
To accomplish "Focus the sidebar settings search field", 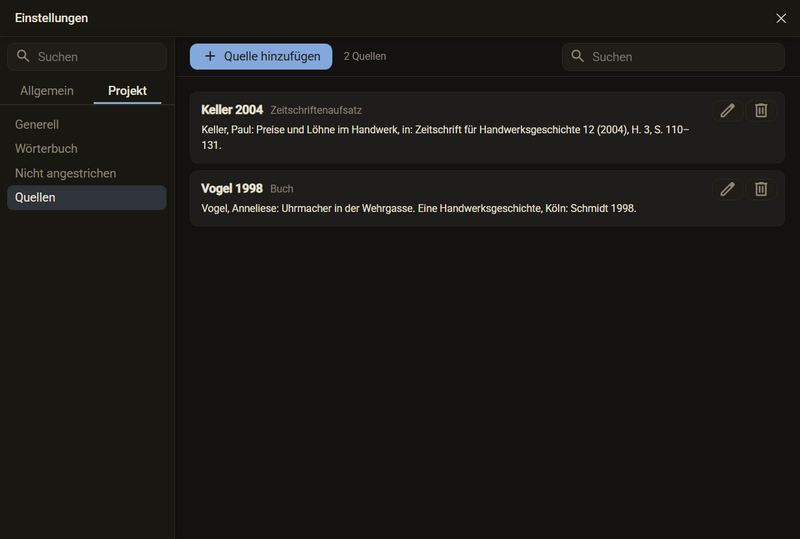I will tap(87, 57).
